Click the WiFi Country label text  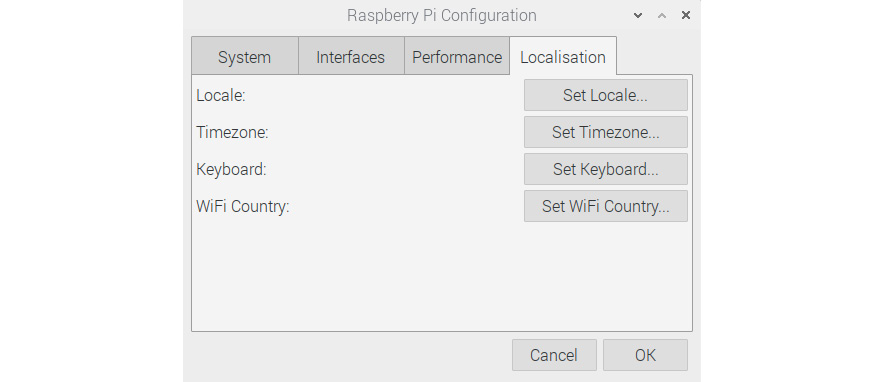242,207
